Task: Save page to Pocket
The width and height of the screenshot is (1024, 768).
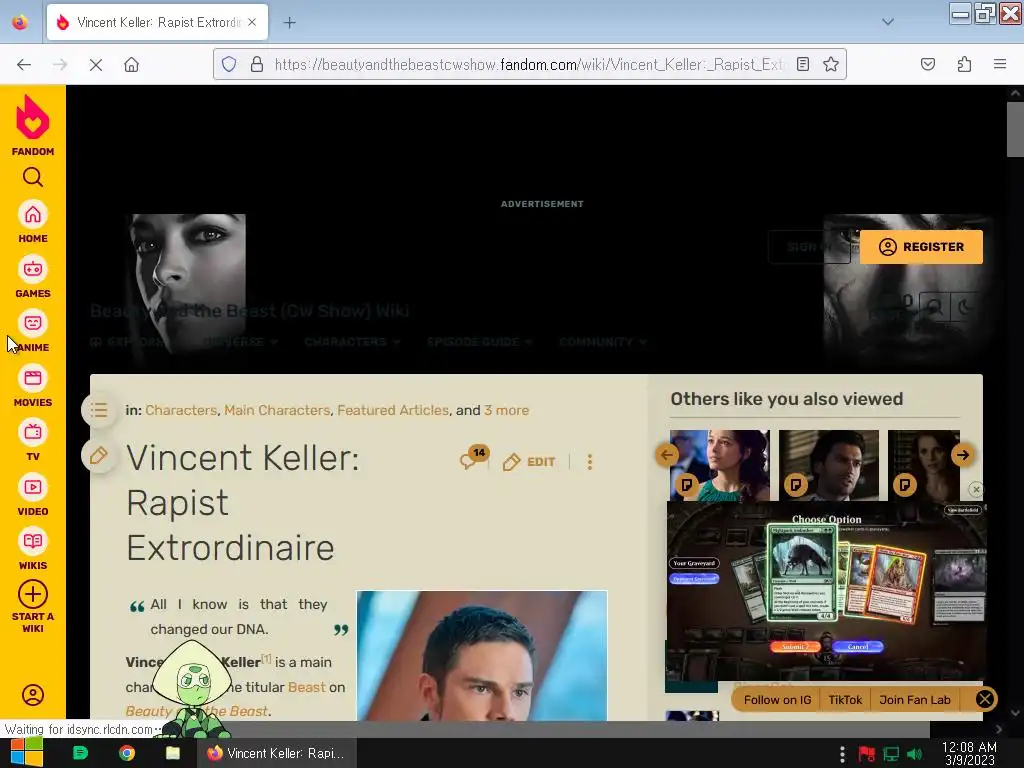Action: point(927,64)
